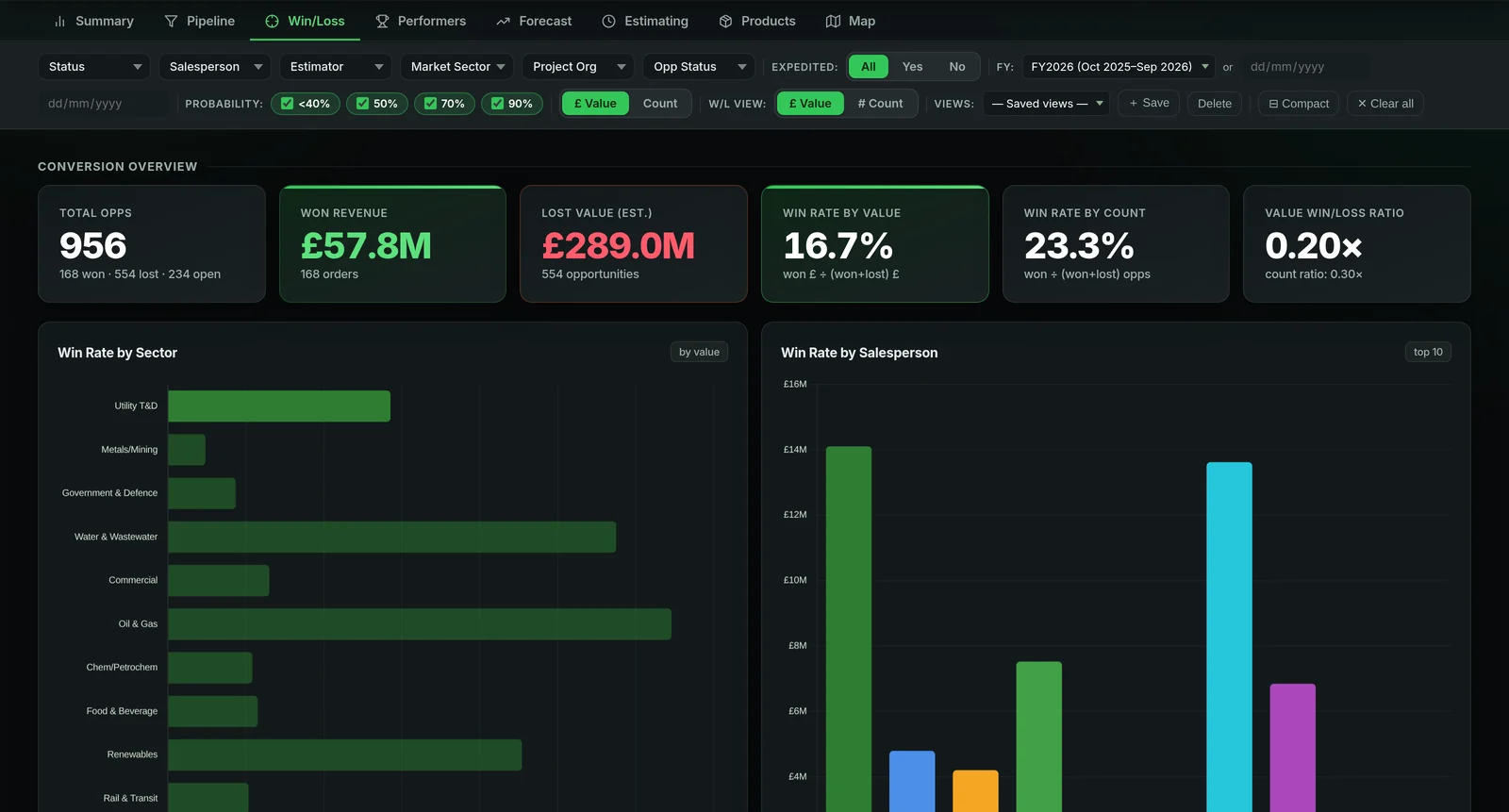Set Expedited filter to Yes
The height and width of the screenshot is (812, 1509).
(912, 67)
